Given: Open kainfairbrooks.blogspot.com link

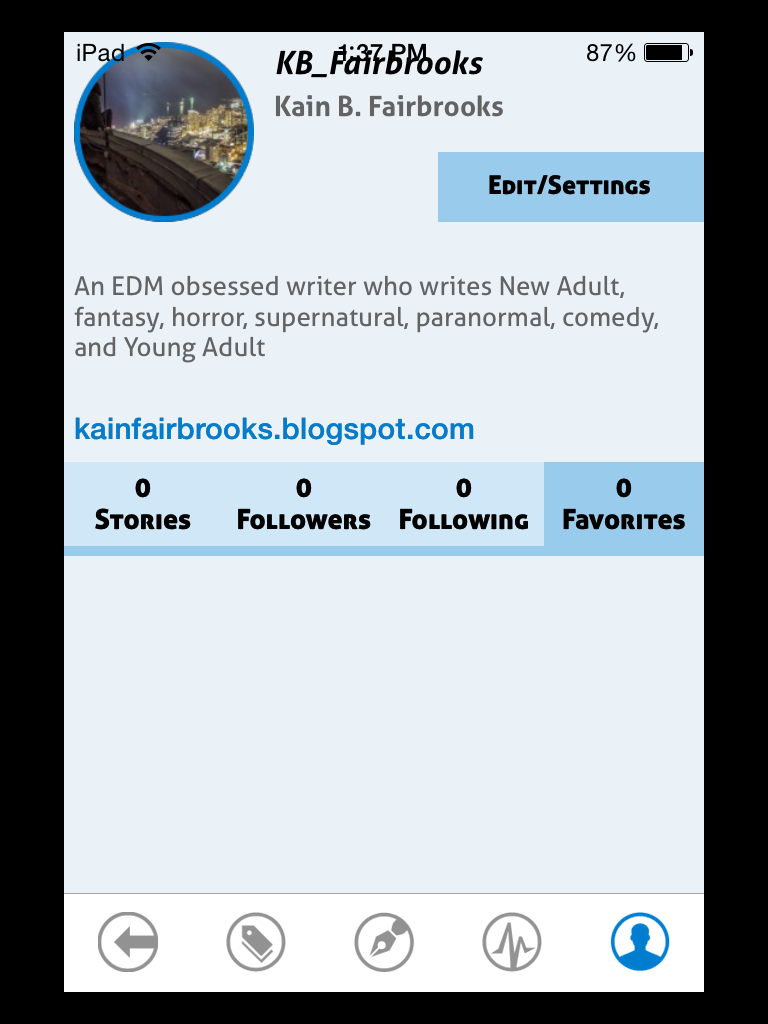Looking at the screenshot, I should tap(274, 429).
